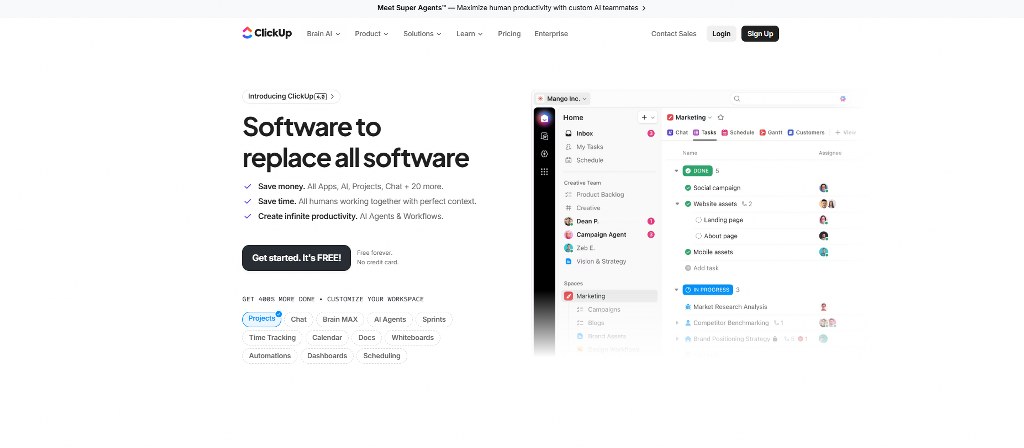The image size is (1024, 448).
Task: Click the About page assignee avatar
Action: tap(824, 236)
